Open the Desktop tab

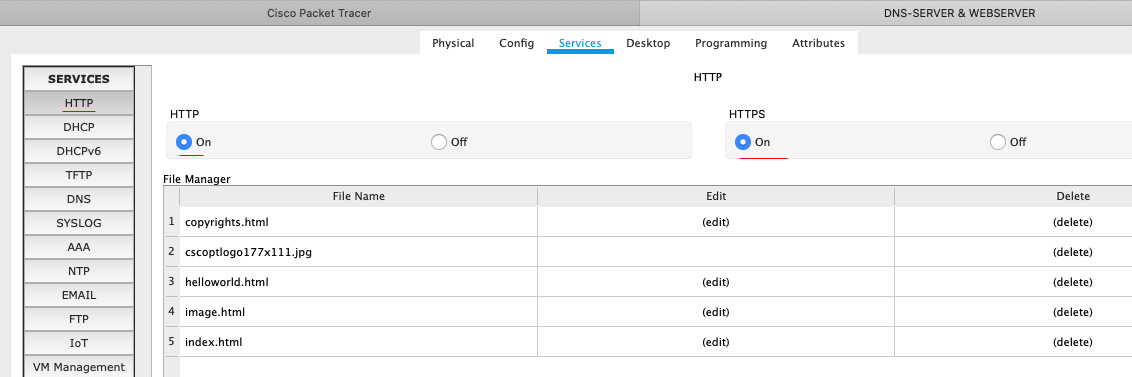click(648, 43)
